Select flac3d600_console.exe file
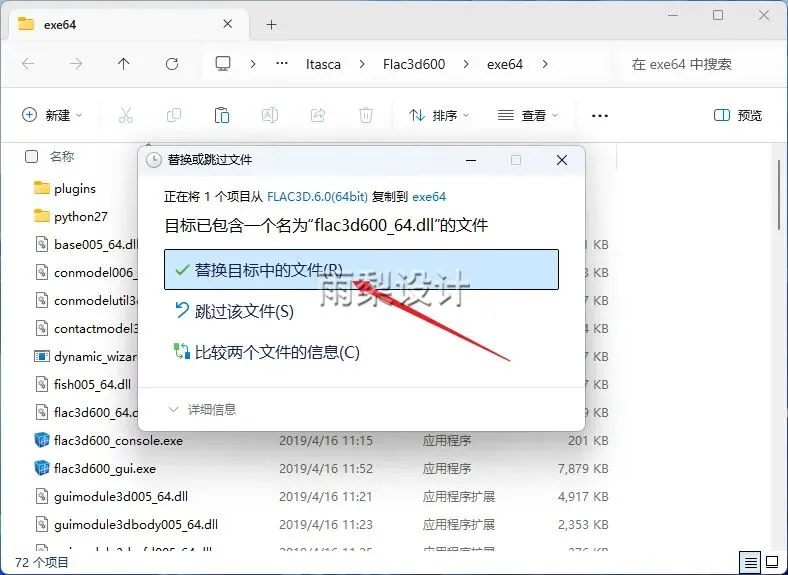 pos(118,441)
